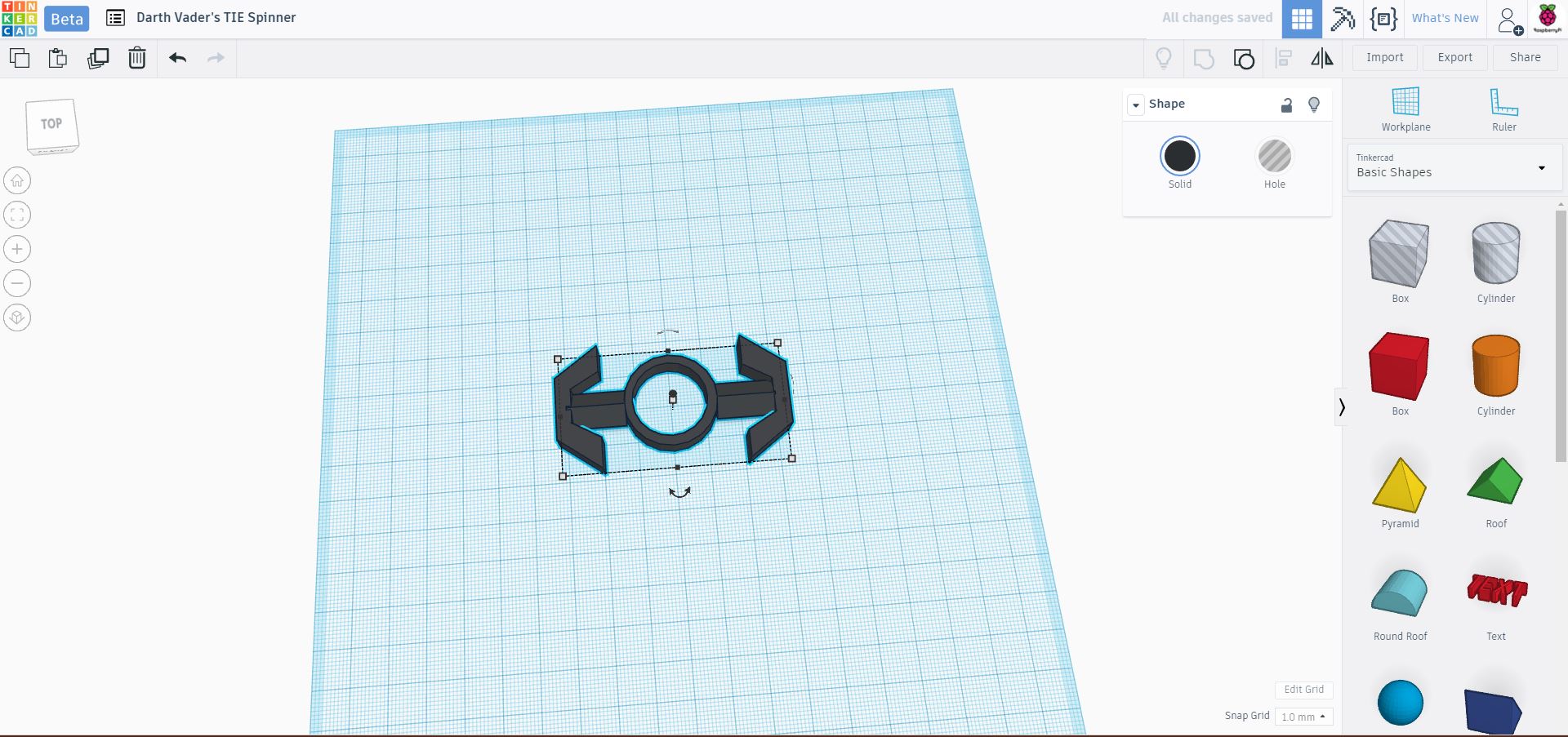
Task: Open the raspberry profile avatar
Action: (x=1548, y=19)
